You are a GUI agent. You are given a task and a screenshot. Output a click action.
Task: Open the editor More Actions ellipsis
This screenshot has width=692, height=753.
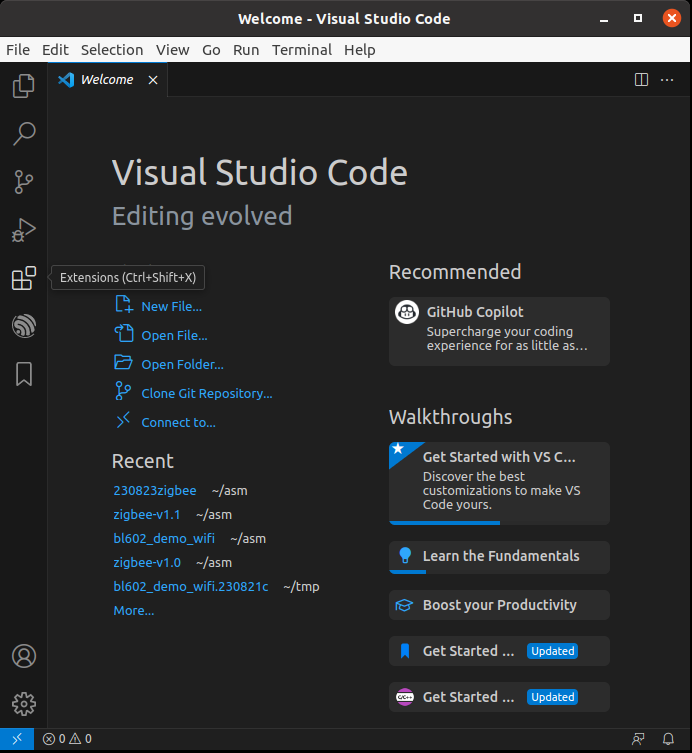667,80
